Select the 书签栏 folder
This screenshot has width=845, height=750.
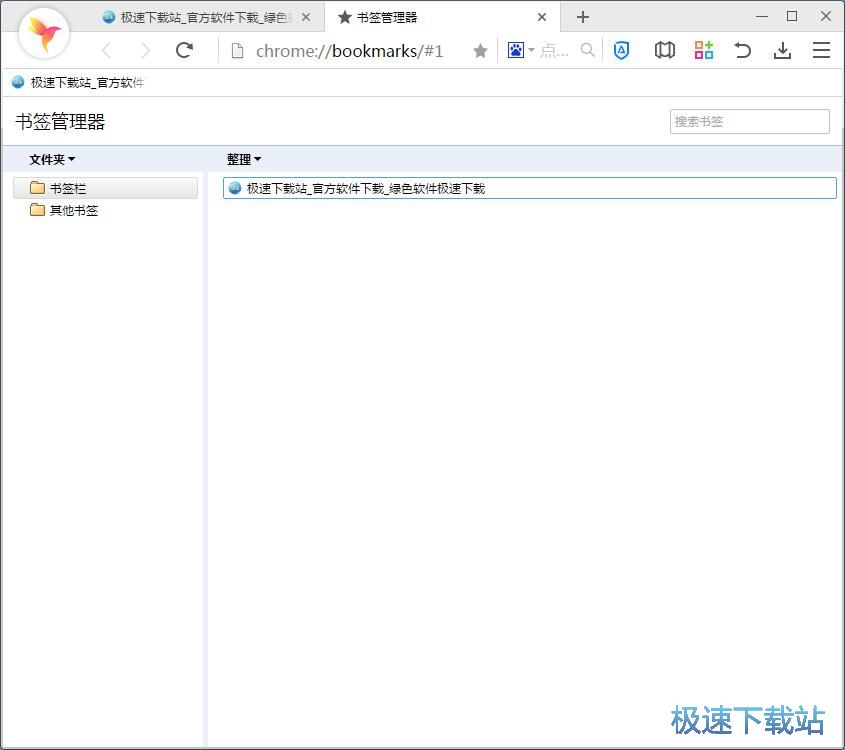click(x=106, y=188)
